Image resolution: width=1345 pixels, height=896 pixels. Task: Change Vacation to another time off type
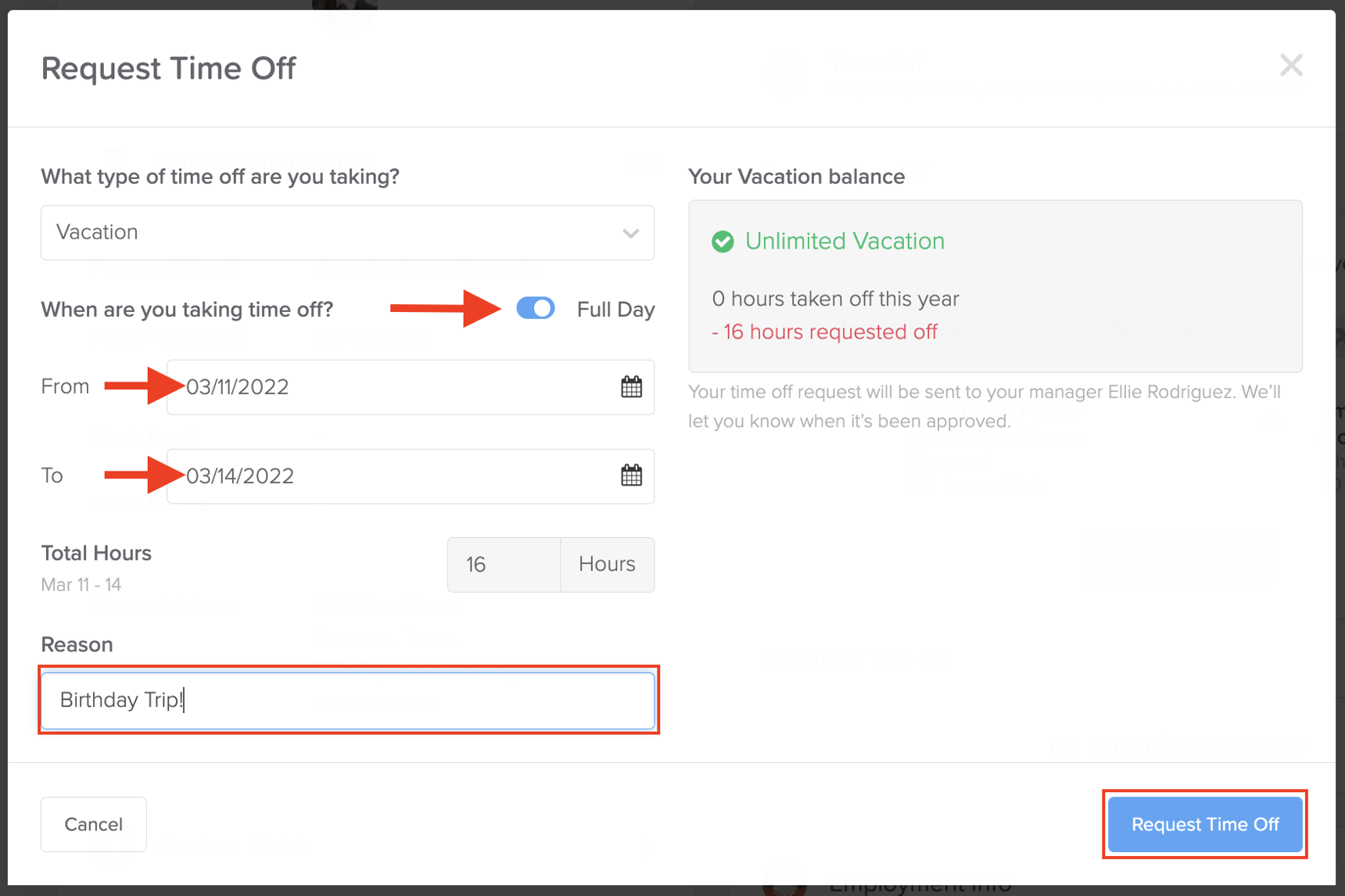[x=347, y=232]
